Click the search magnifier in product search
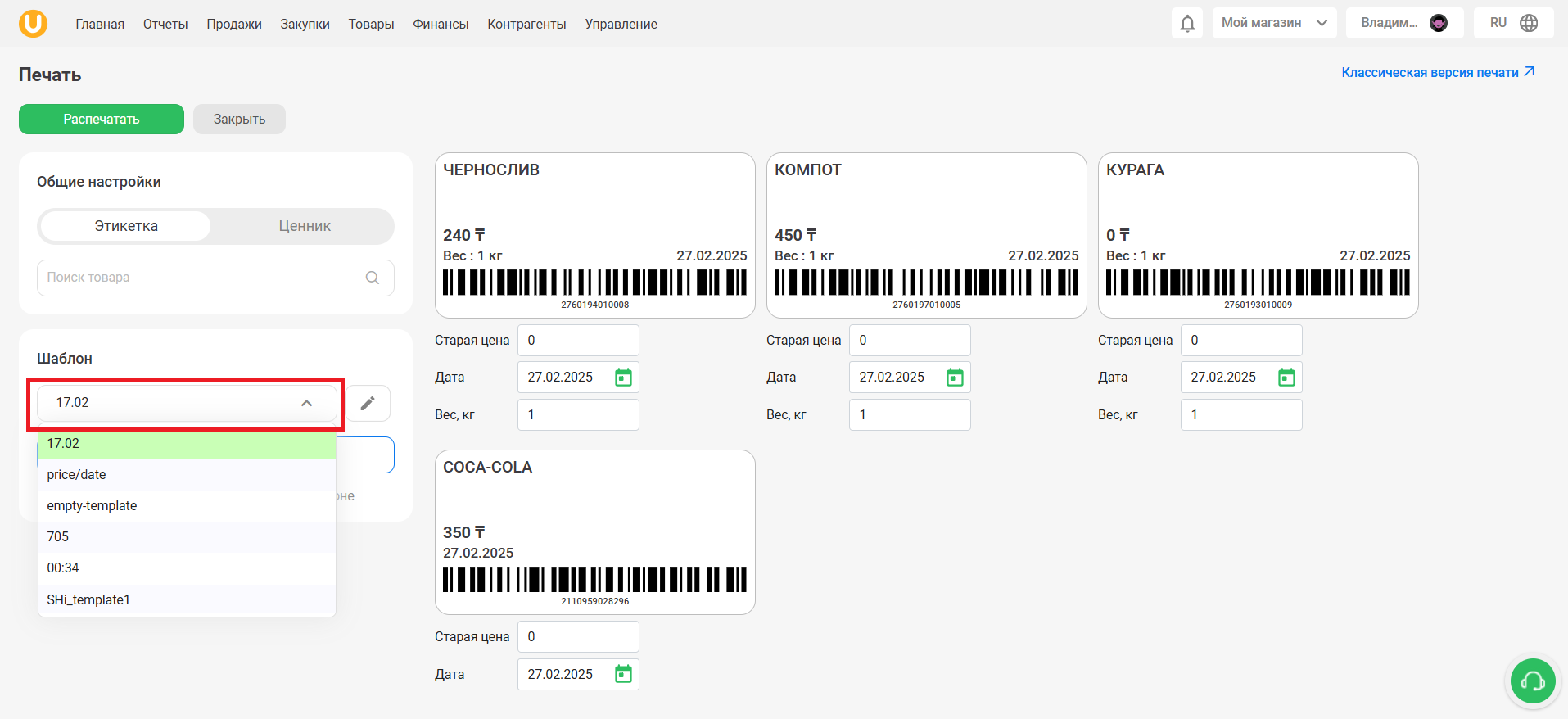 (x=373, y=278)
